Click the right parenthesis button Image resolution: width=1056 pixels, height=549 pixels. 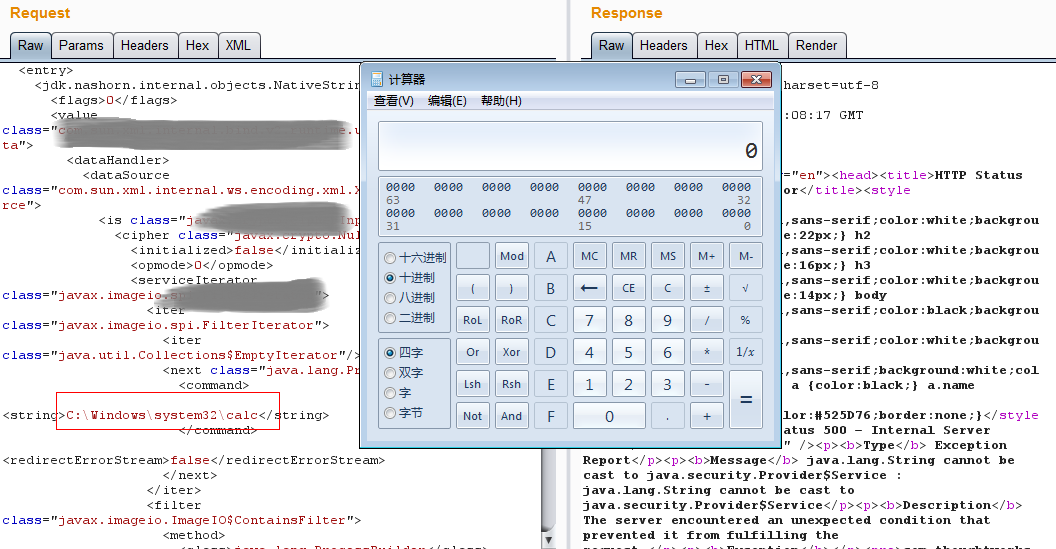[x=511, y=288]
